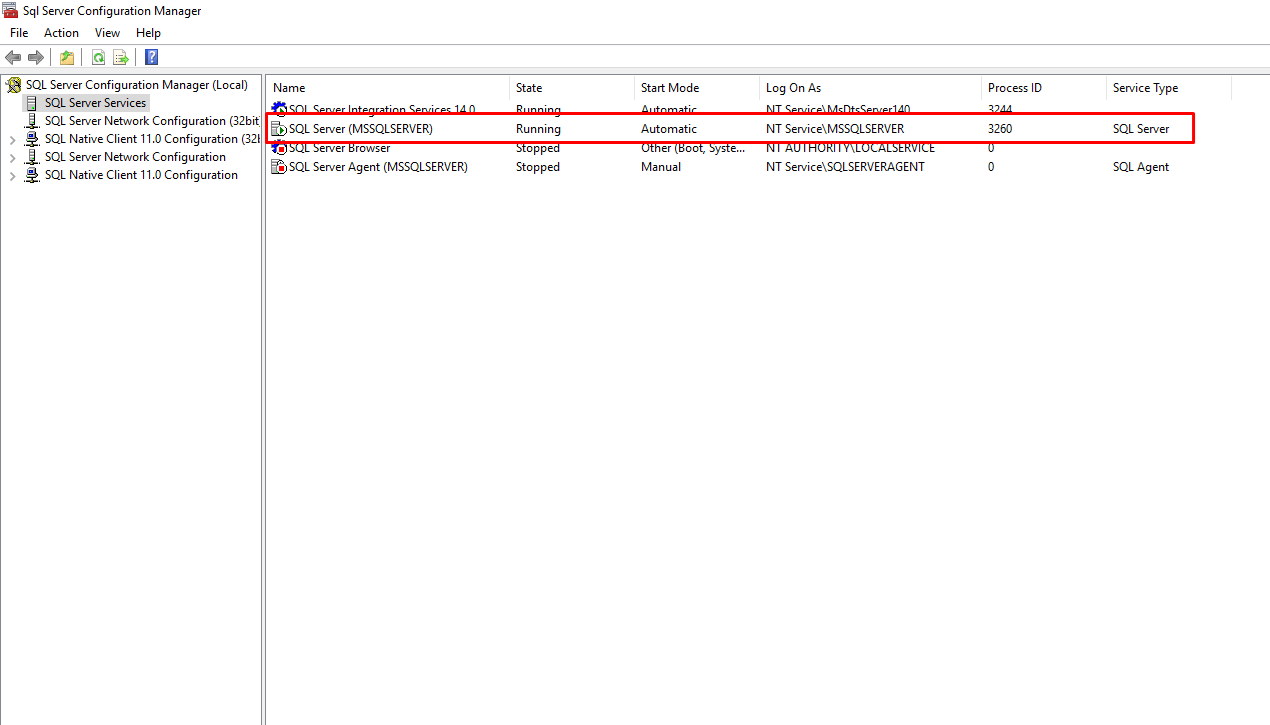Expand SQL Native Client 11.0 Configuration (32bit) node

click(12, 140)
